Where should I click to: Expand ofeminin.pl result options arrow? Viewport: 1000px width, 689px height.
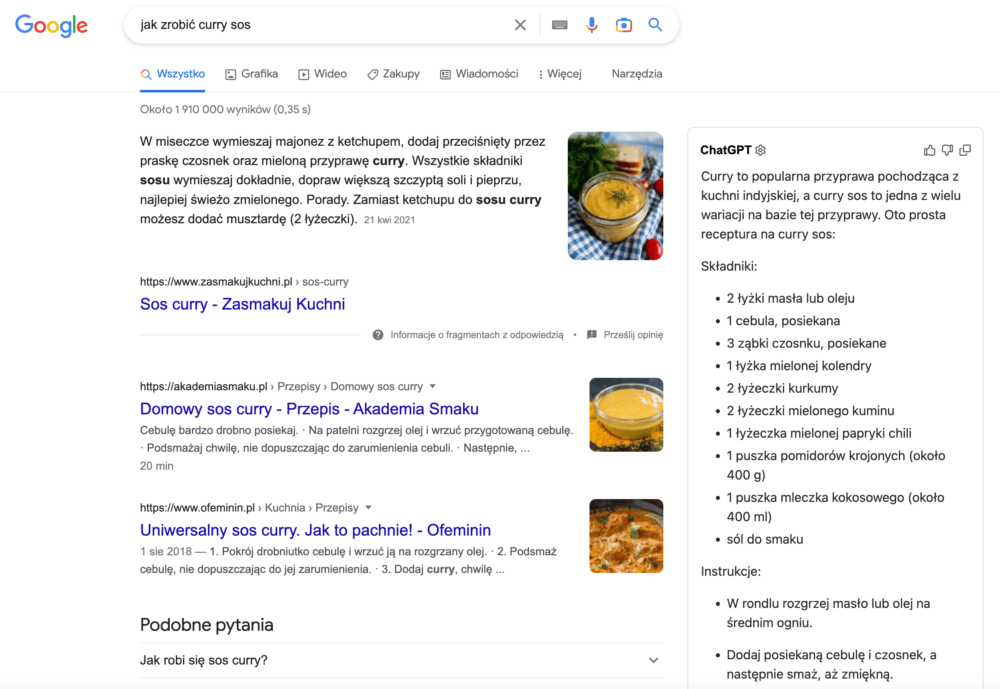tap(368, 508)
